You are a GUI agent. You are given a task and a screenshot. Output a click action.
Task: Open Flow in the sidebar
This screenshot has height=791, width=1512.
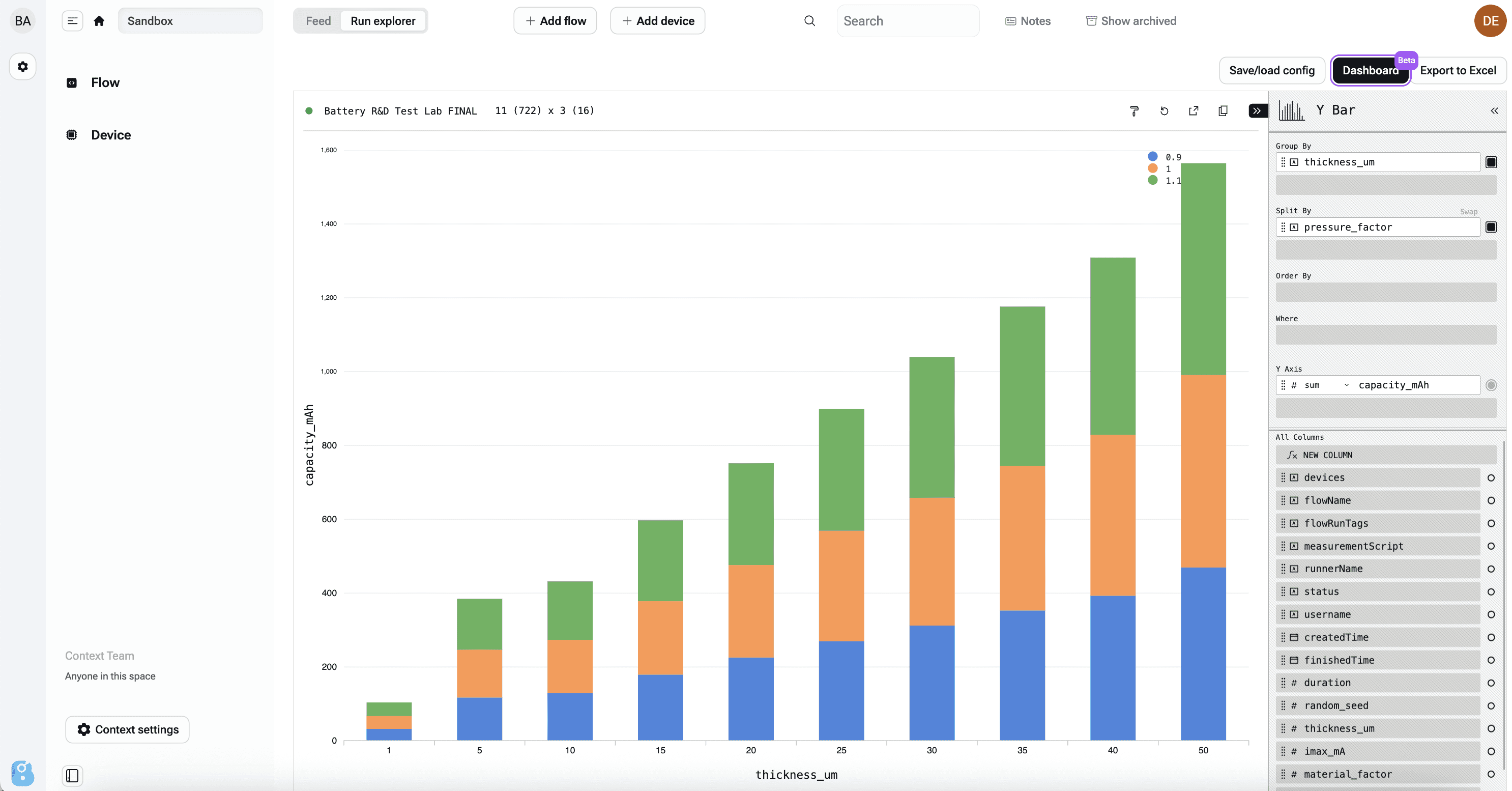click(x=105, y=83)
